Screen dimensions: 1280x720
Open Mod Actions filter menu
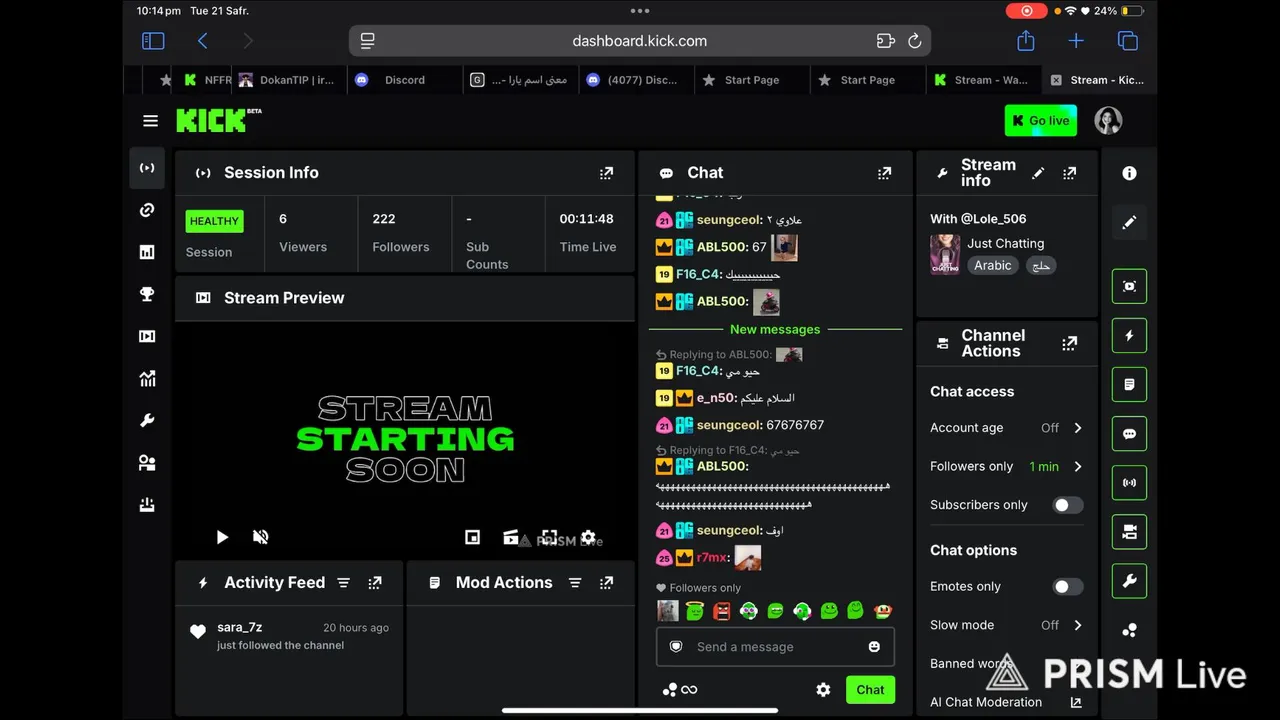click(575, 583)
